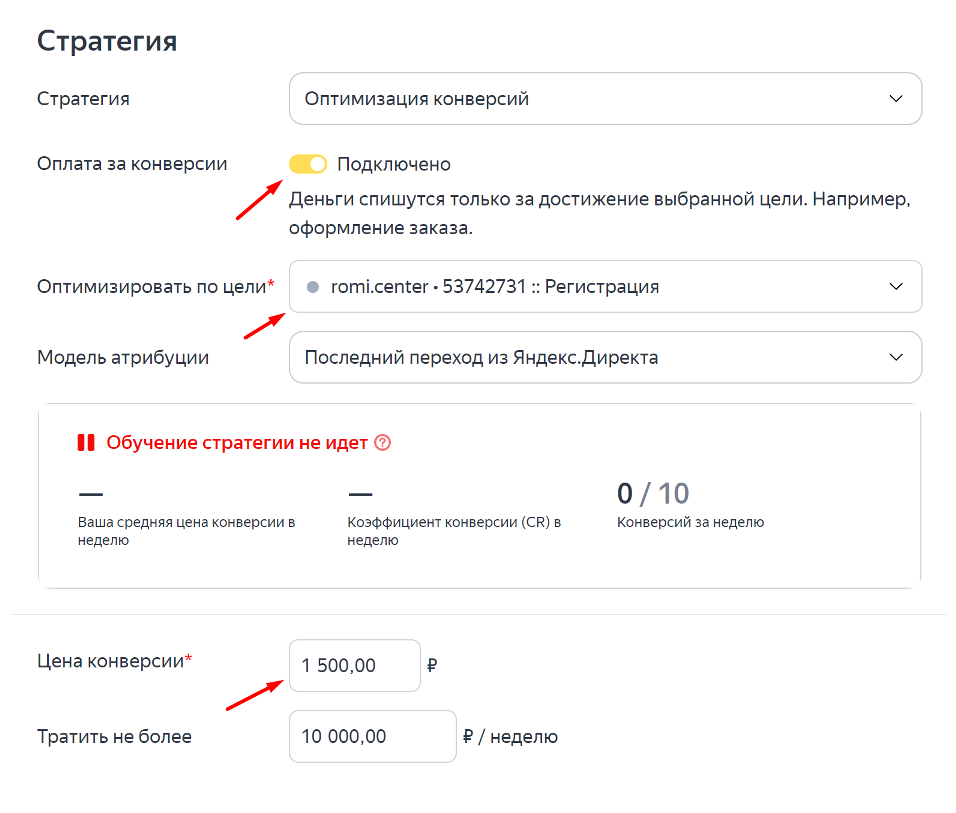Click inside the "Цена конверсии" input field
956x813 pixels.
(x=354, y=664)
